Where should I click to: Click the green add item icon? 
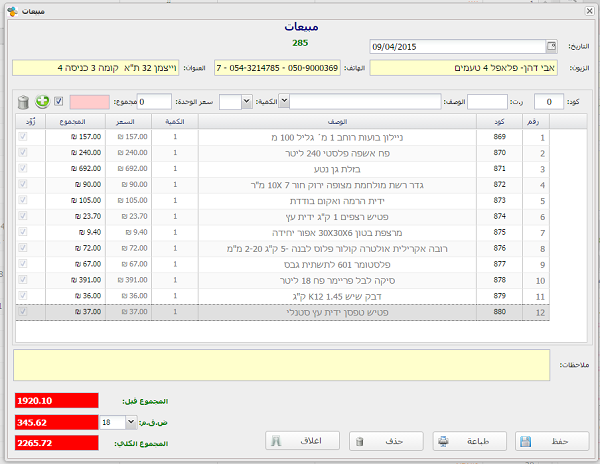pos(42,102)
